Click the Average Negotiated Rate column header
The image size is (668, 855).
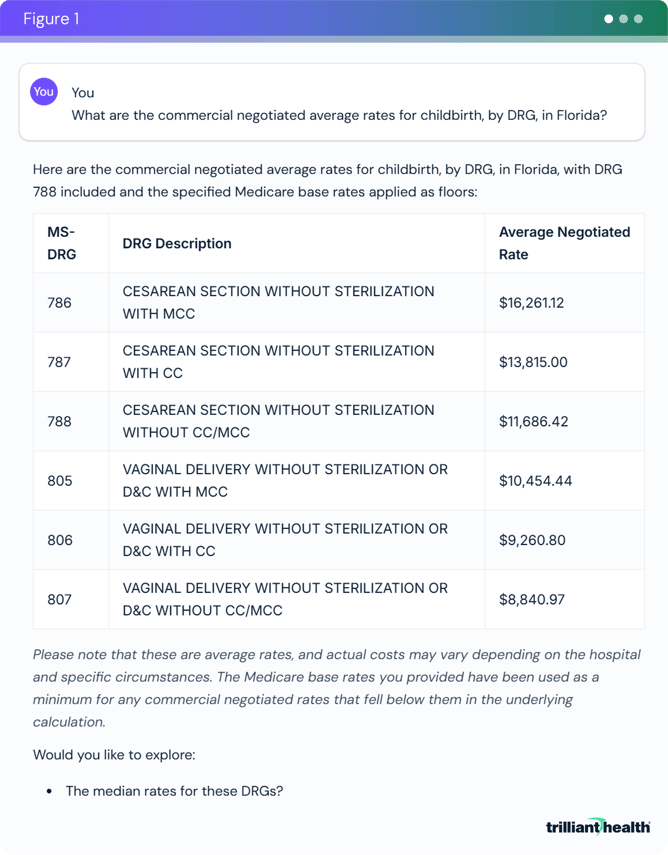(x=564, y=243)
